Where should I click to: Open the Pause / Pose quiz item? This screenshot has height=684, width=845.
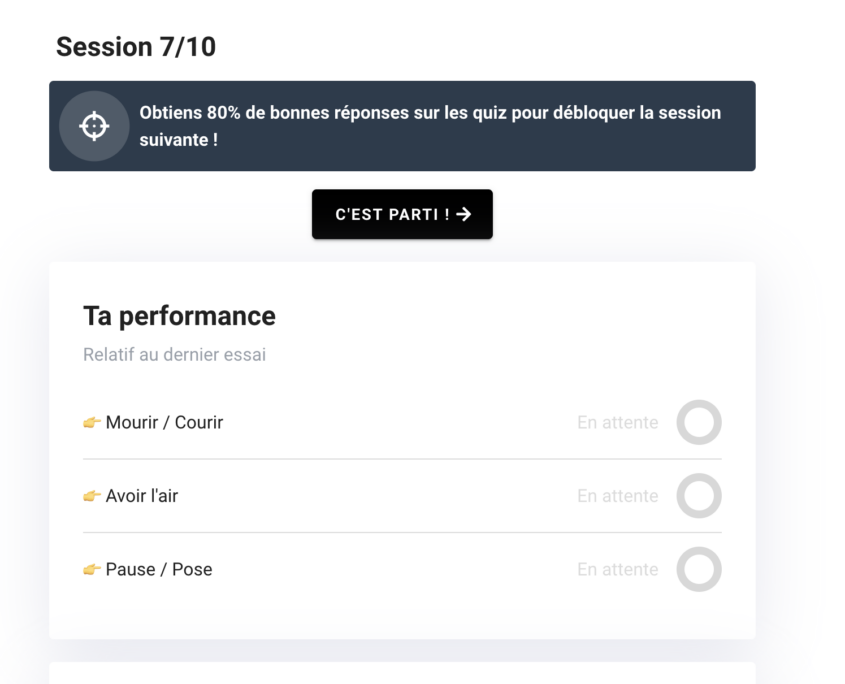coord(159,570)
